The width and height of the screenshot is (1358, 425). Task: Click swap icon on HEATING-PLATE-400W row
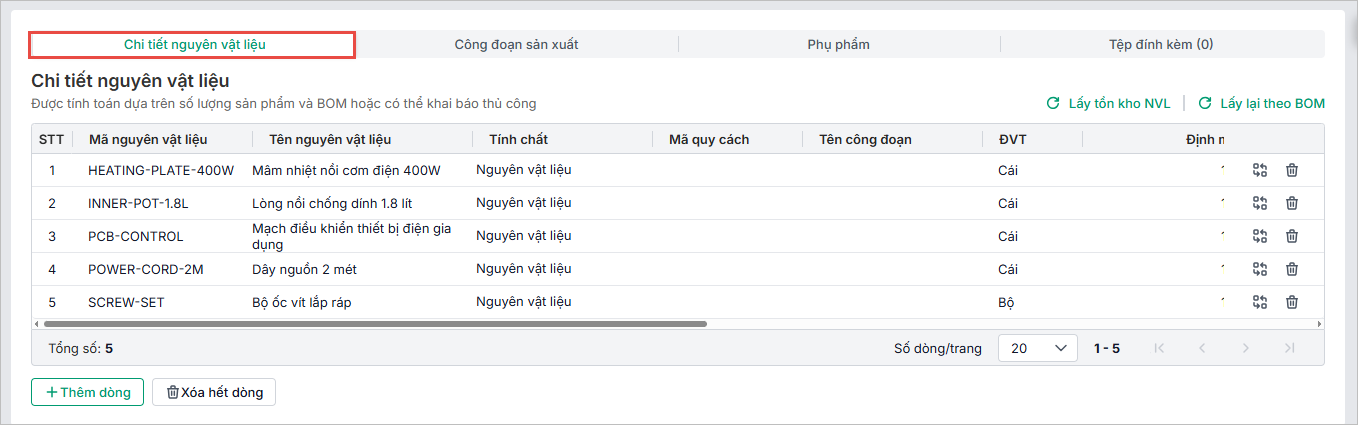click(x=1259, y=170)
